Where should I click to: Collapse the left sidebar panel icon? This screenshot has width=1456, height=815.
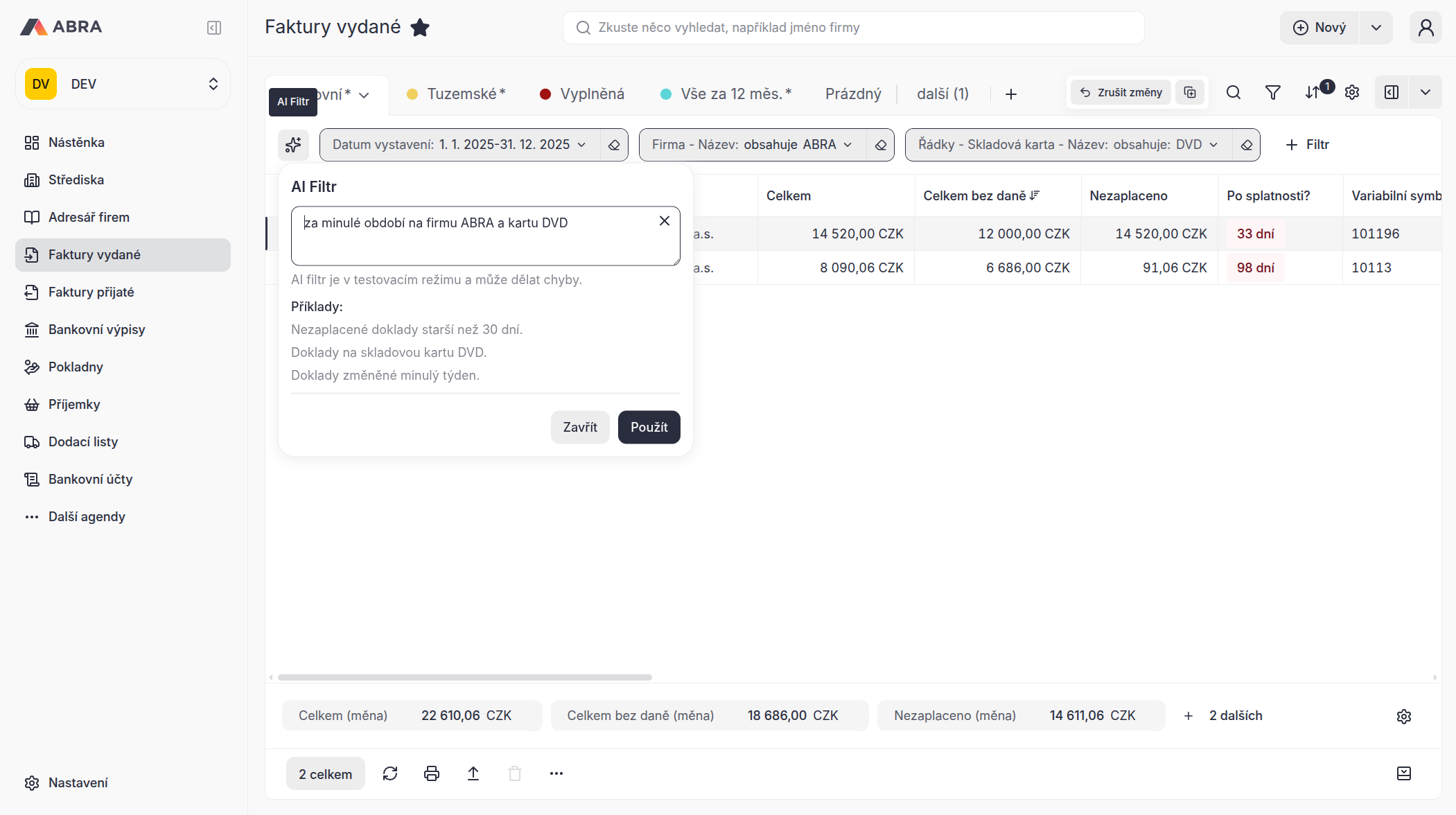coord(214,28)
